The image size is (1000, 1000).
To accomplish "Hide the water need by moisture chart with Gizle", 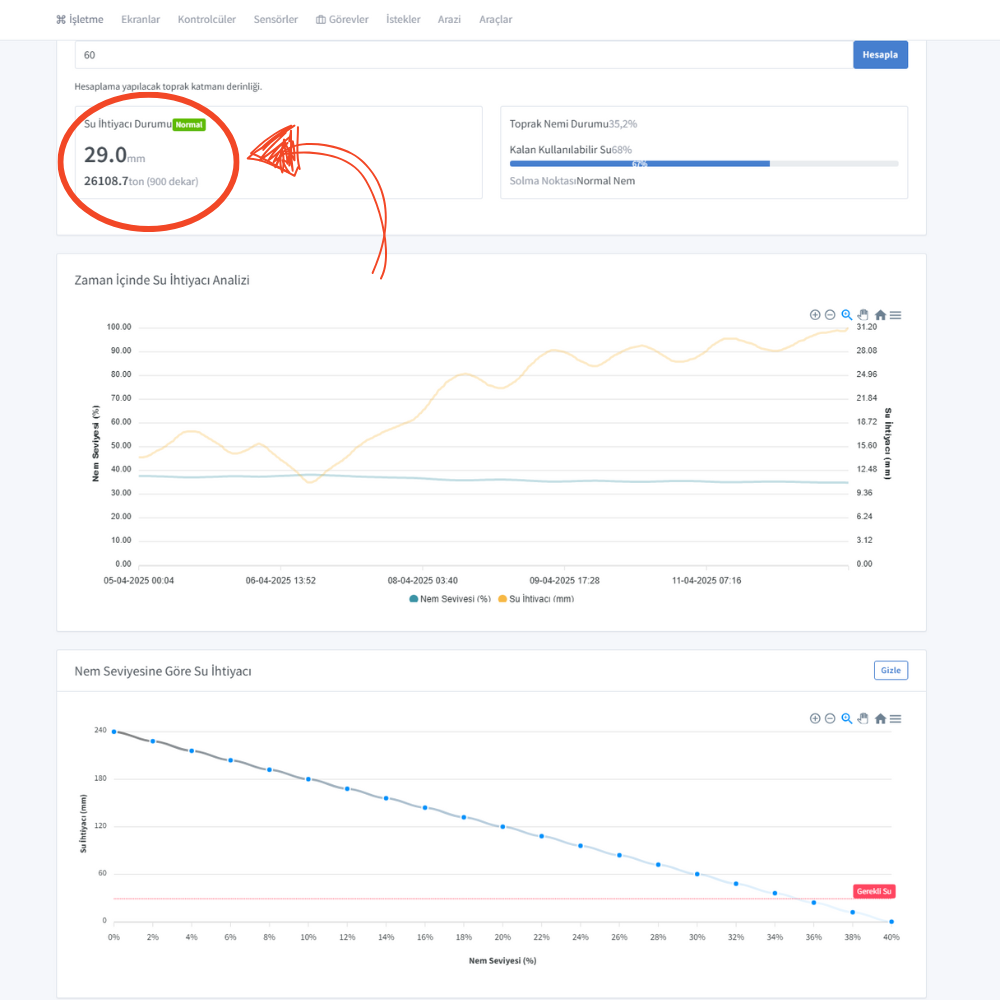I will point(890,670).
